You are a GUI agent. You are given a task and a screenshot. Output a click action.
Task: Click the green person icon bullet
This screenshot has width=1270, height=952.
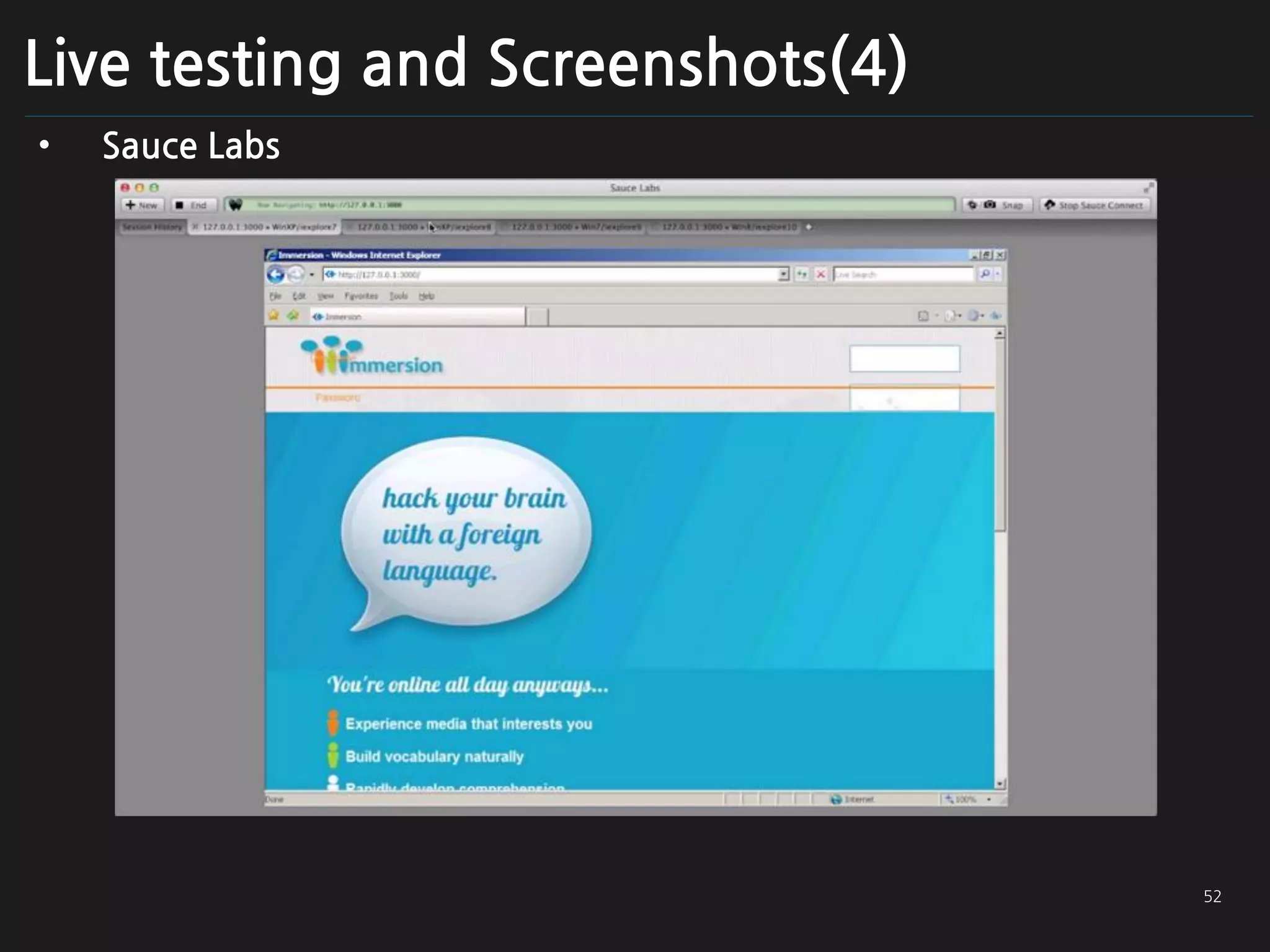[333, 755]
